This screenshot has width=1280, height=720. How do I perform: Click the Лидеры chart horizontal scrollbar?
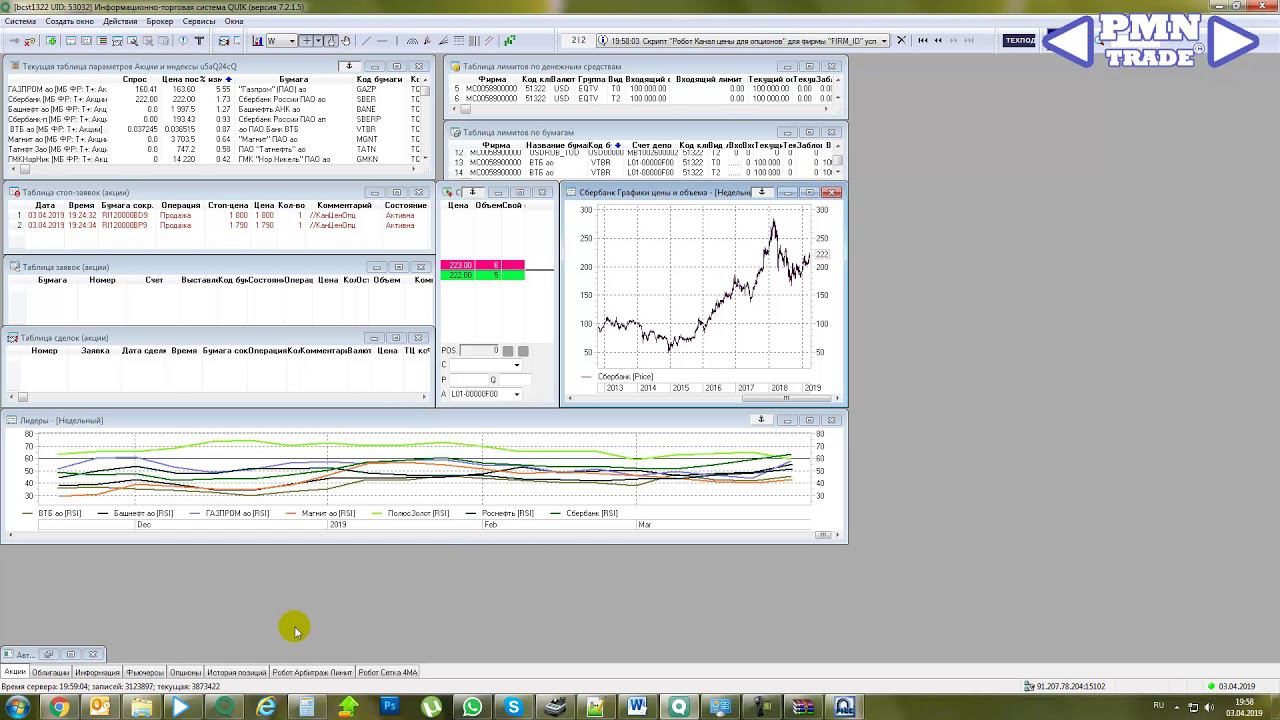click(423, 535)
